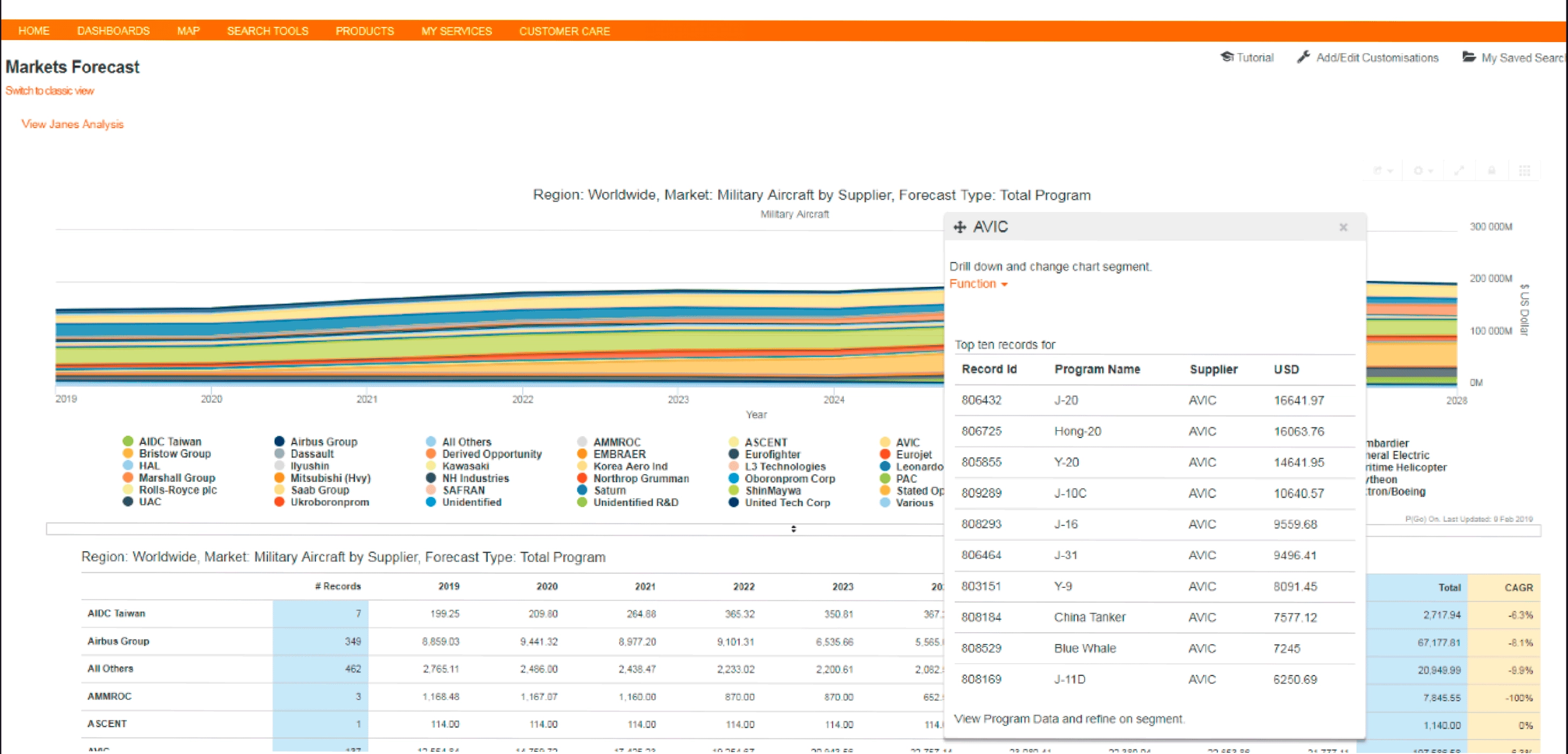Screen dimensions: 1568x754
Task: Open the SEARCH TOOLS menu
Action: 267,30
